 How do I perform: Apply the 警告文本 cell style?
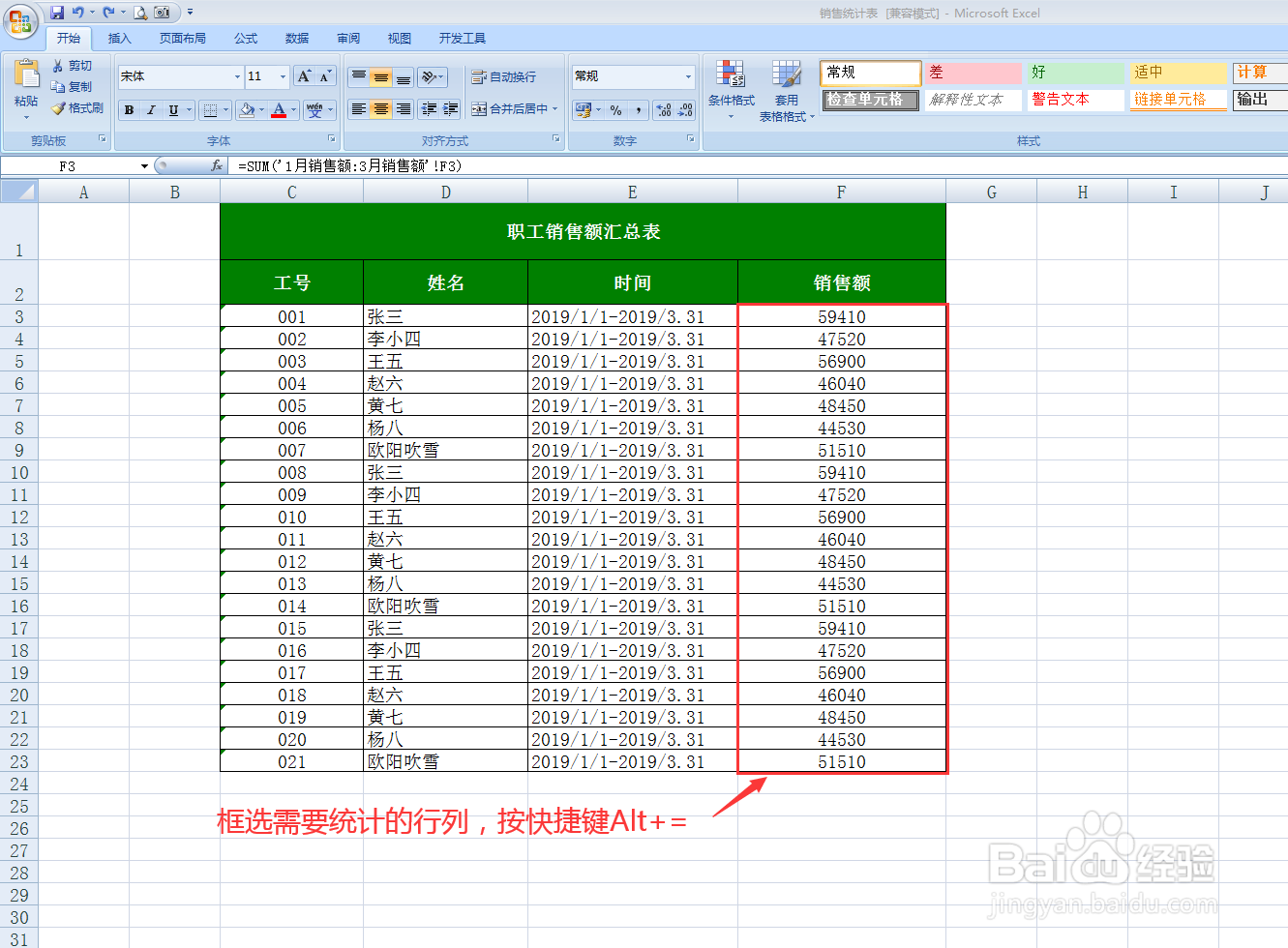pyautogui.click(x=1074, y=99)
